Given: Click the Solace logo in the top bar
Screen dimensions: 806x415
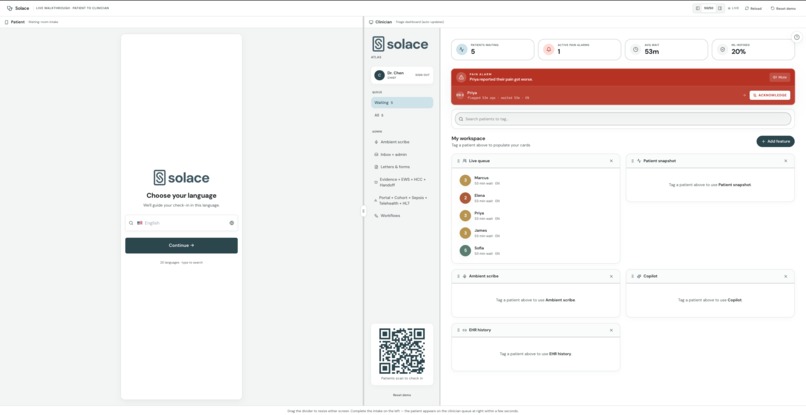Looking at the screenshot, I should (x=18, y=8).
